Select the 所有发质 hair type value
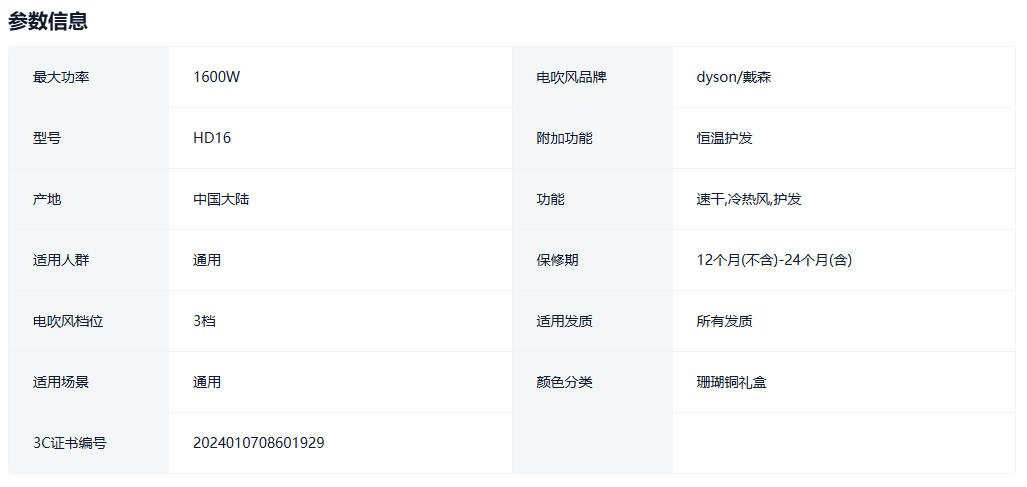 coord(725,321)
